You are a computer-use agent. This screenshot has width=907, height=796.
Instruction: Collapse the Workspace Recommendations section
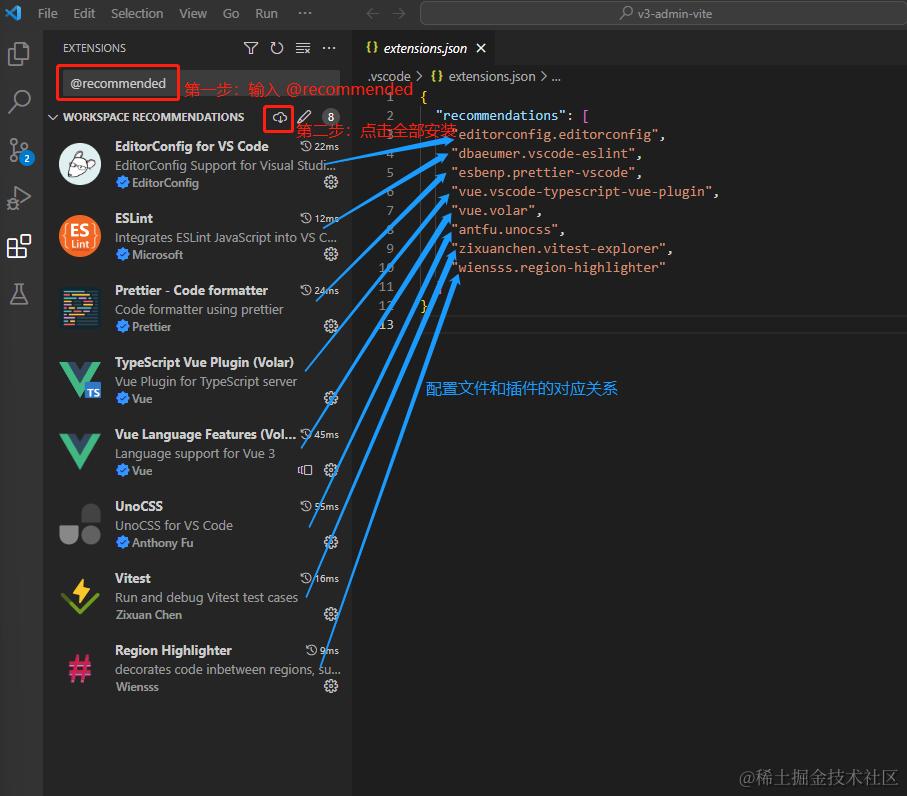(53, 117)
